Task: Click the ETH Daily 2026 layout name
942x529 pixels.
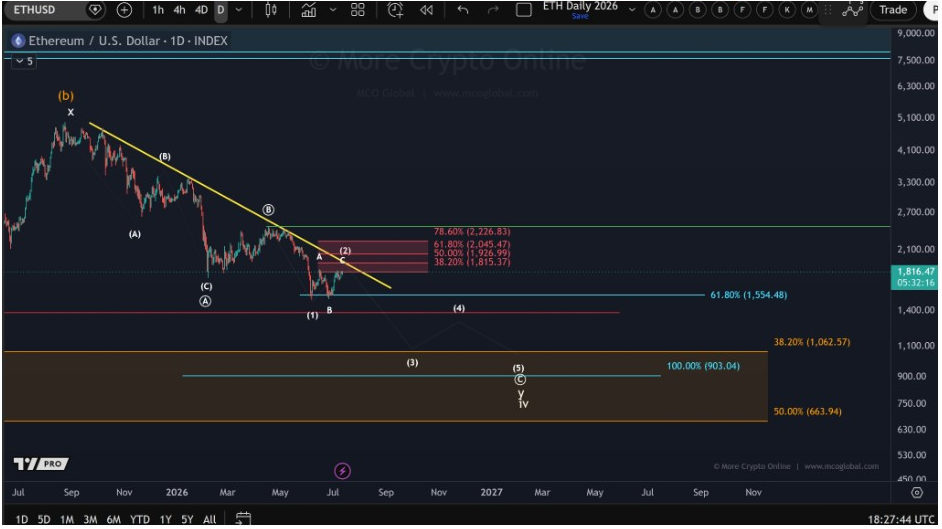Action: click(580, 6)
